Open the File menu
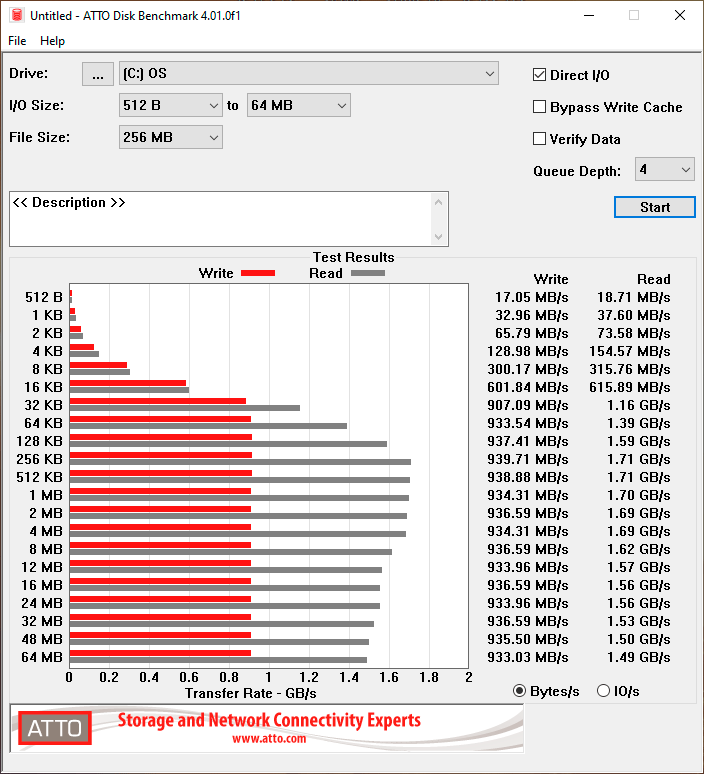 (x=17, y=41)
